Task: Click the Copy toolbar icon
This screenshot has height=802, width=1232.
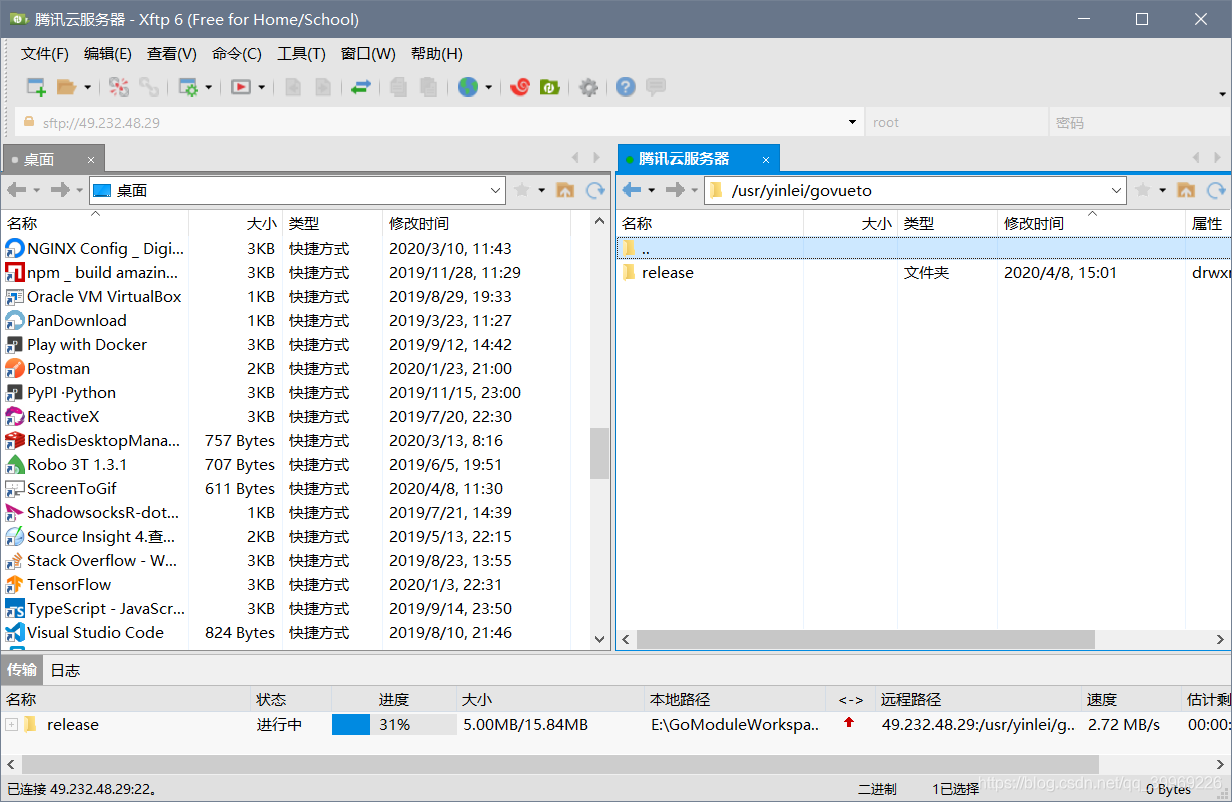Action: (x=398, y=87)
